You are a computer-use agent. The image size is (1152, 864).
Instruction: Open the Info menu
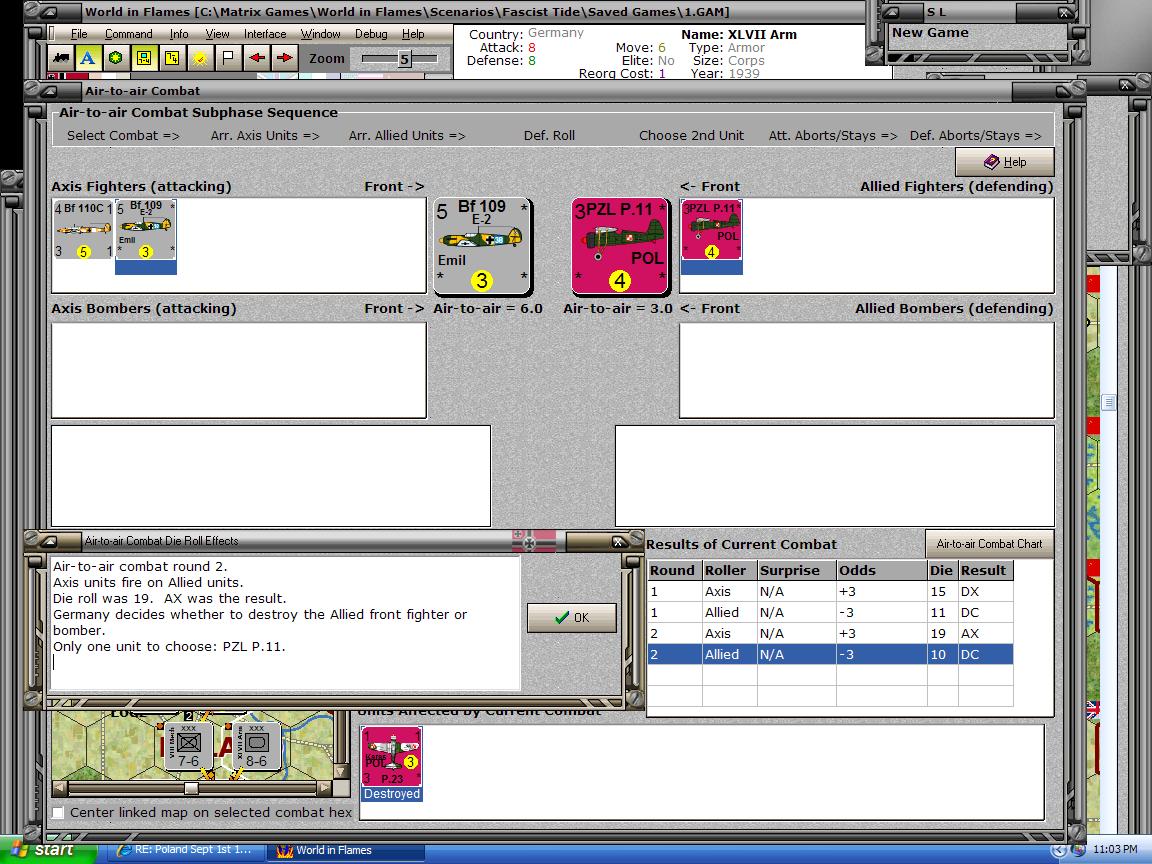click(179, 34)
